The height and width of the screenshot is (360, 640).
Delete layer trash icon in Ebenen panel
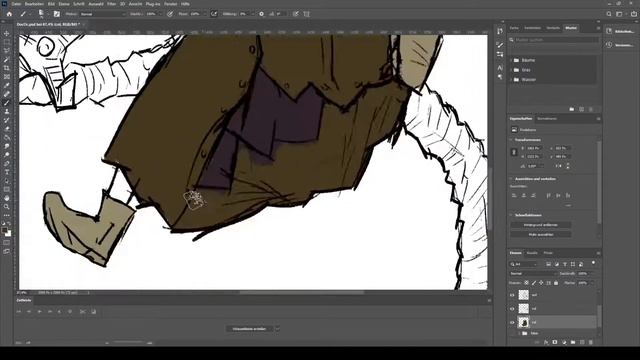coord(591,342)
